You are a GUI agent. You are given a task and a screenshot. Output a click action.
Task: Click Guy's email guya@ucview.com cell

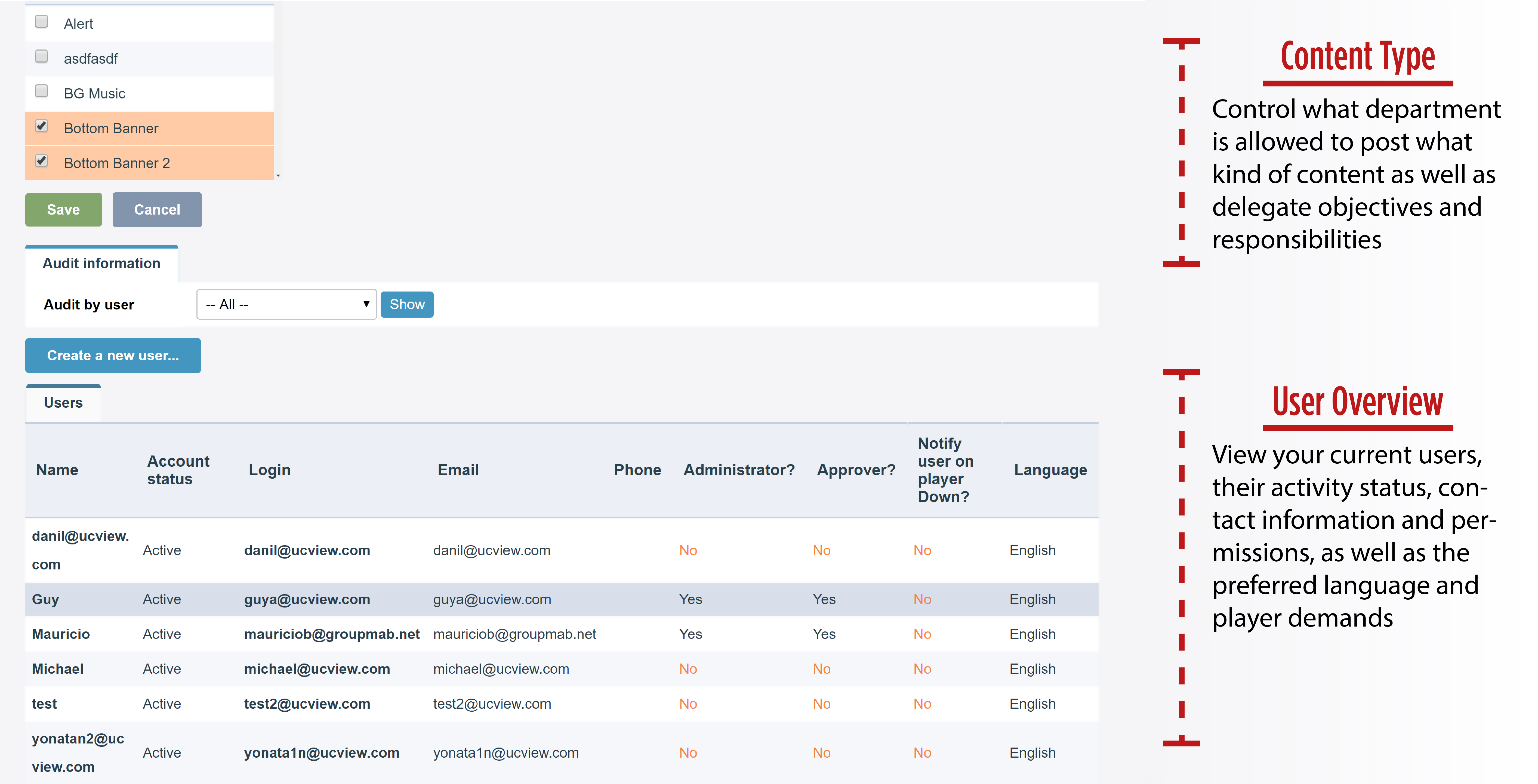492,599
